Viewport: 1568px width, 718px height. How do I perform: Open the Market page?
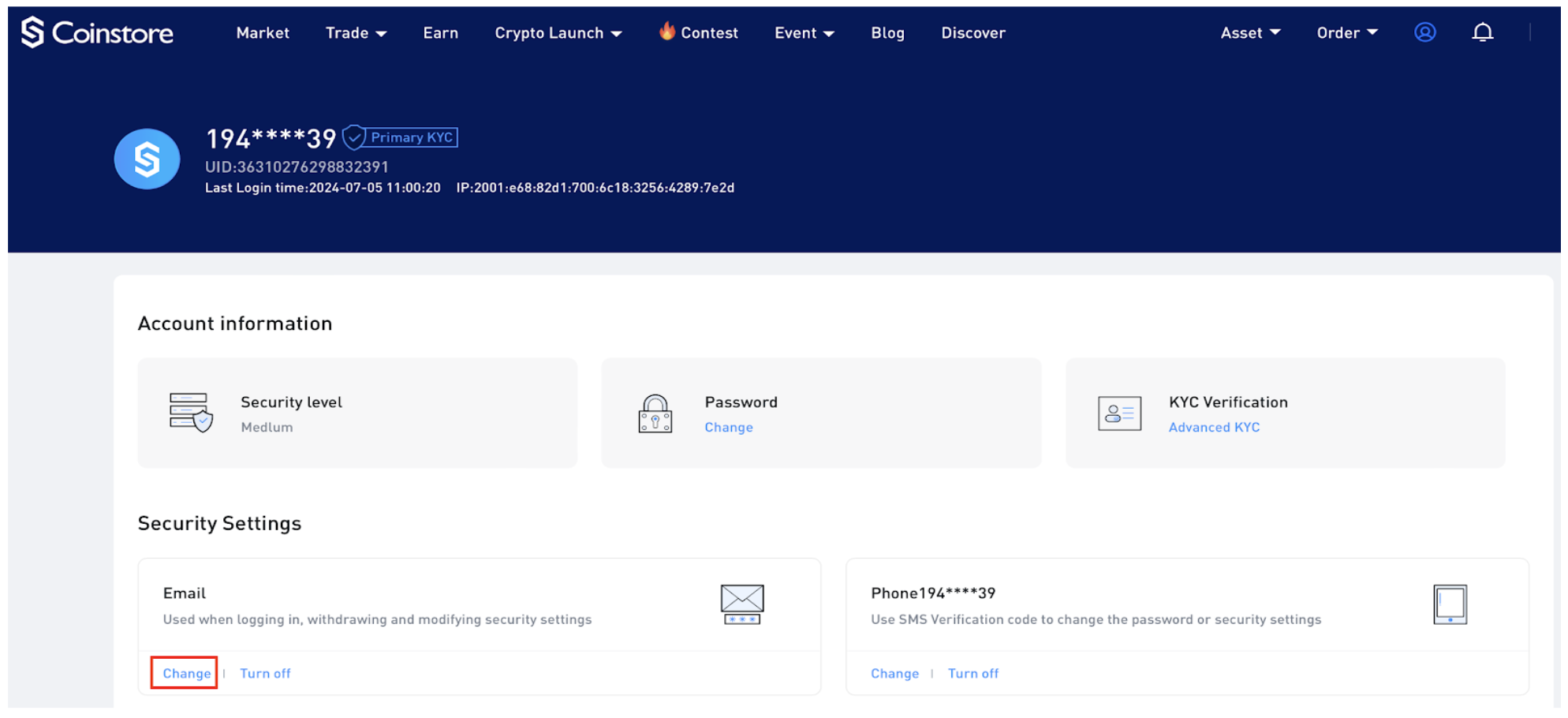tap(263, 32)
